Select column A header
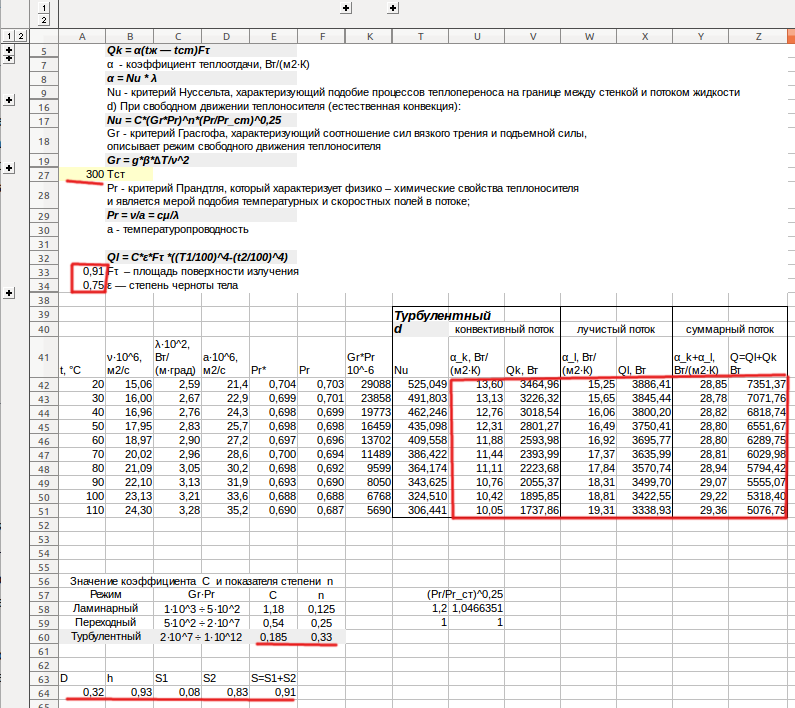 [82, 36]
